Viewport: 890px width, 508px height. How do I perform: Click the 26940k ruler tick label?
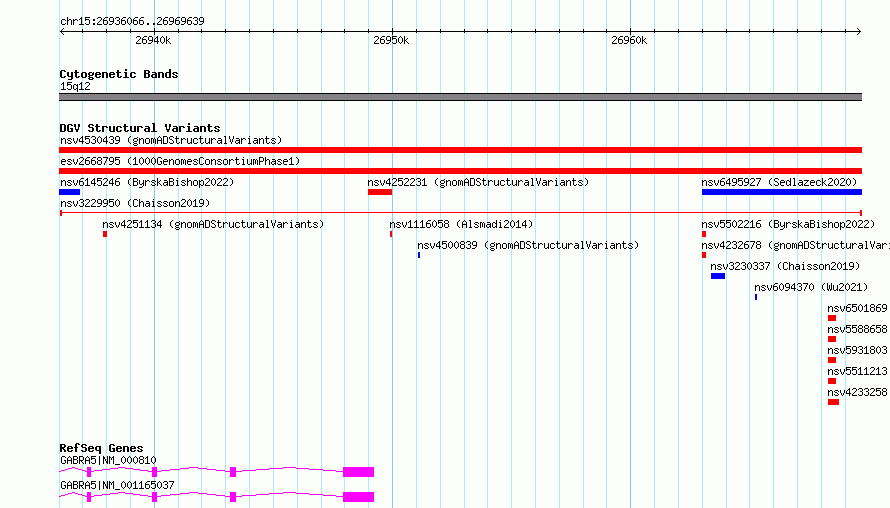(153, 40)
